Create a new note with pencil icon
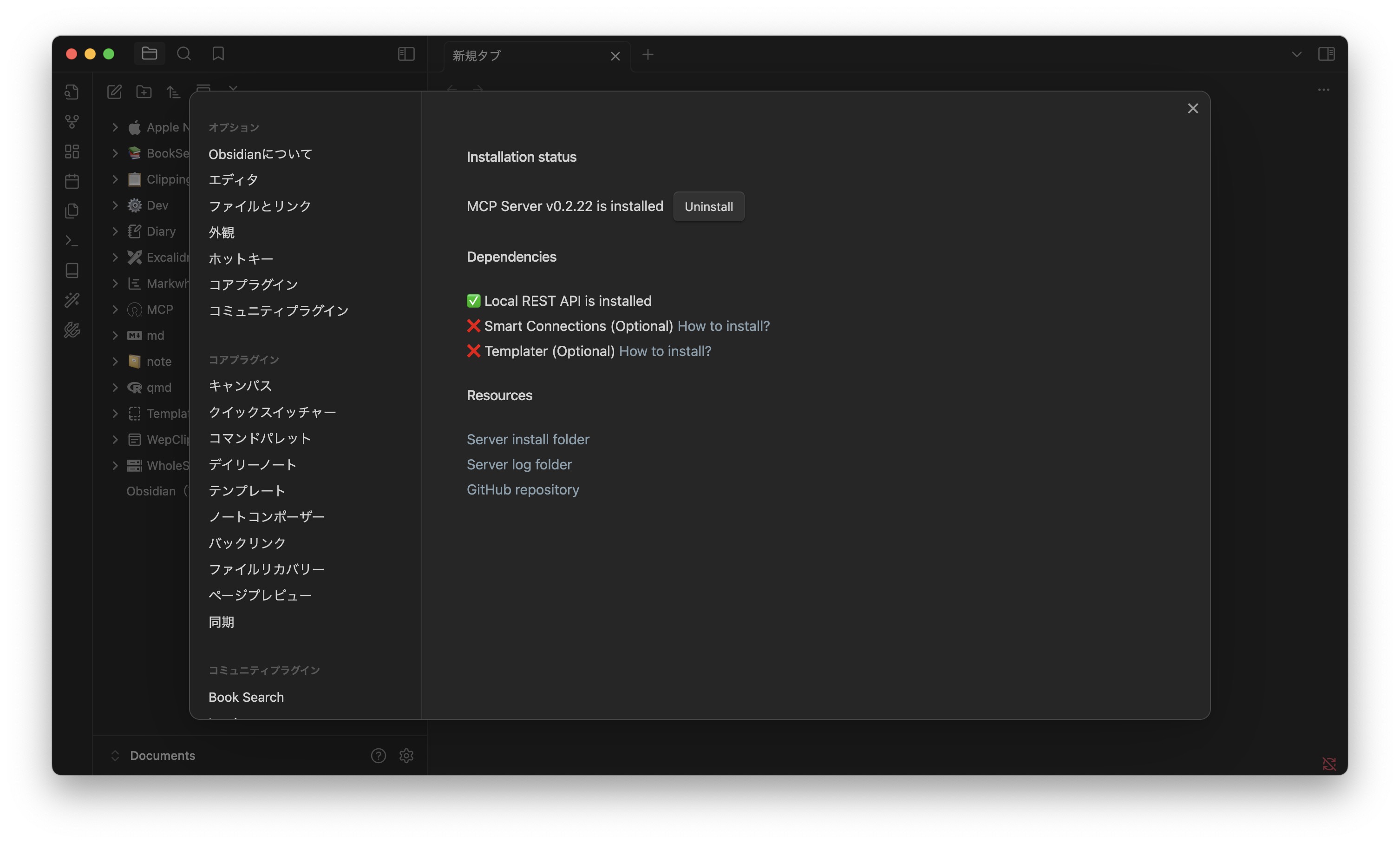The image size is (1400, 844). click(114, 92)
